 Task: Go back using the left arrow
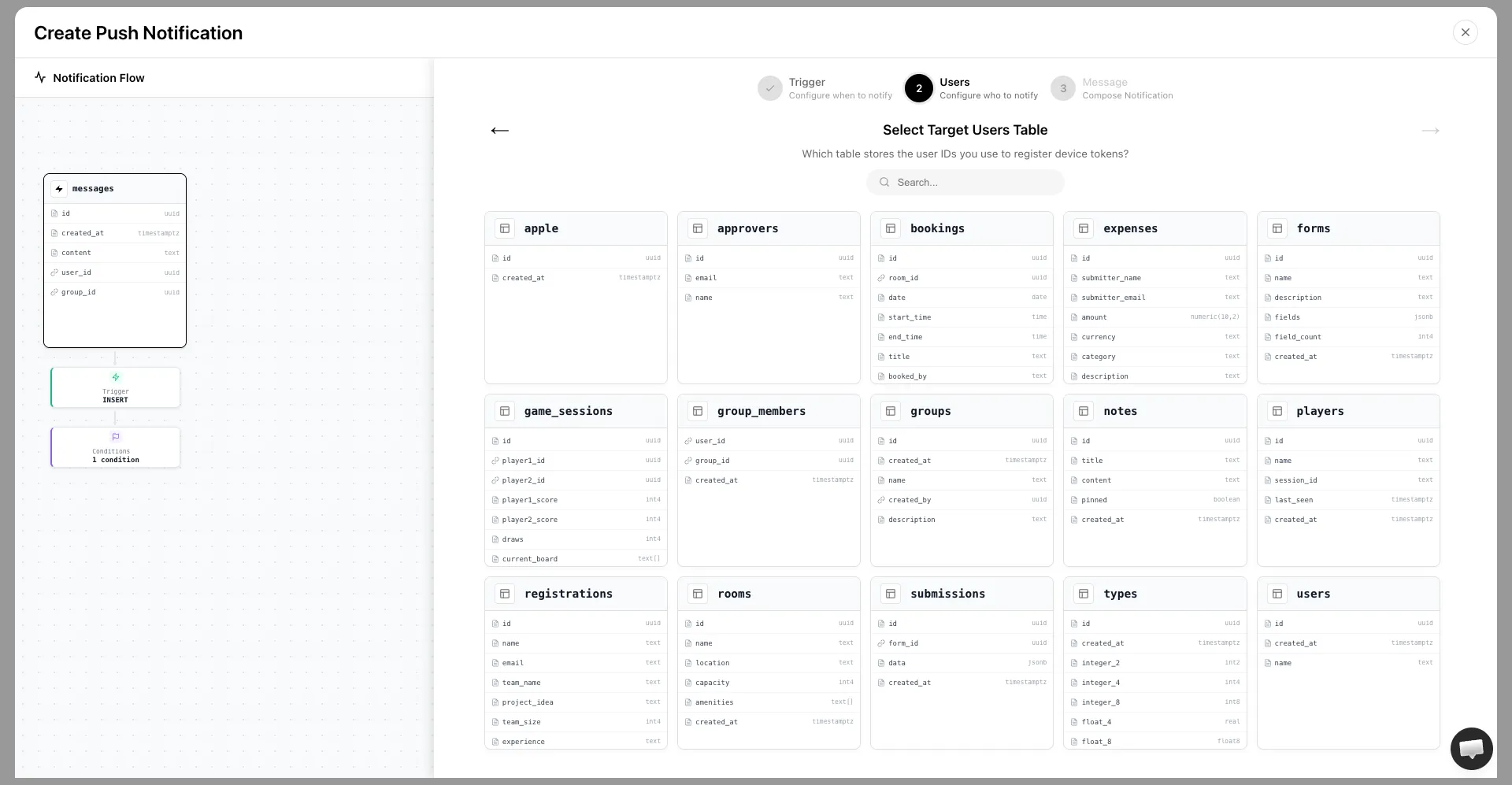[x=499, y=131]
